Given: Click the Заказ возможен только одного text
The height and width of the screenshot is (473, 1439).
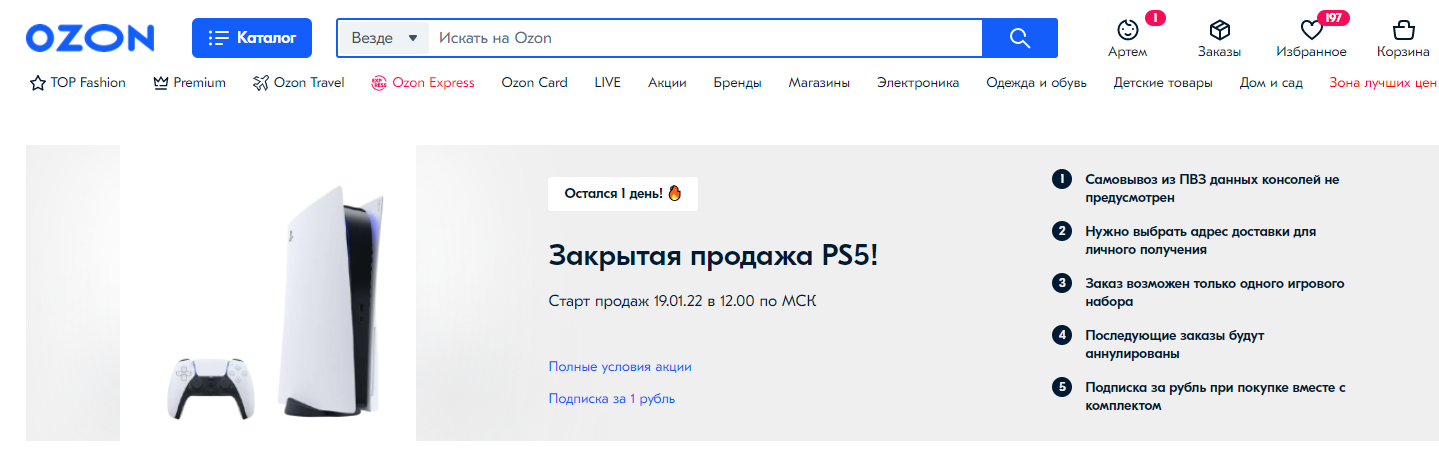Looking at the screenshot, I should pos(1214,292).
